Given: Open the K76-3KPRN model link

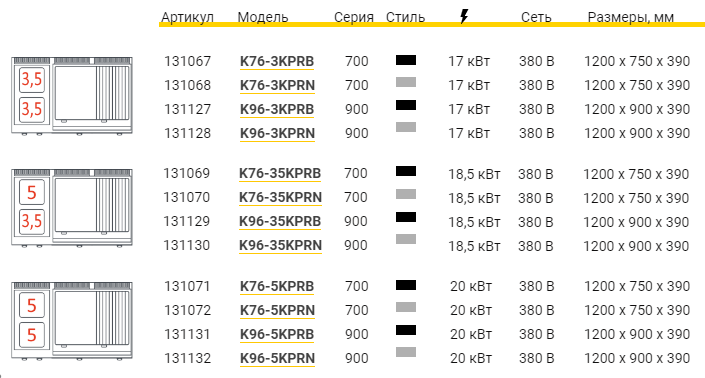Looking at the screenshot, I should click(x=277, y=85).
